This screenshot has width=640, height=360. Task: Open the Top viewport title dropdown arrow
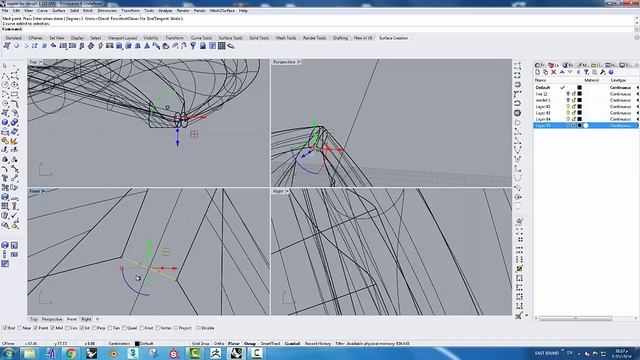[x=40, y=62]
